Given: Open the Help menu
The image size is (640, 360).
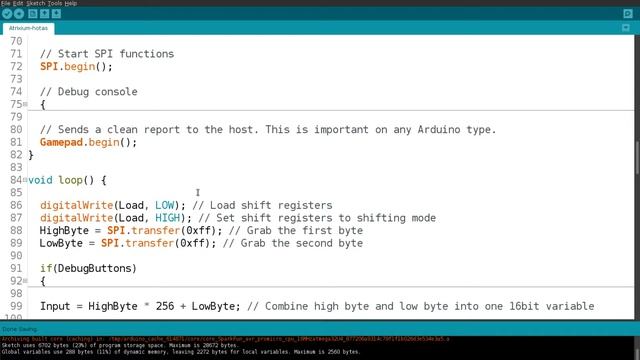Looking at the screenshot, I should coord(71,3).
